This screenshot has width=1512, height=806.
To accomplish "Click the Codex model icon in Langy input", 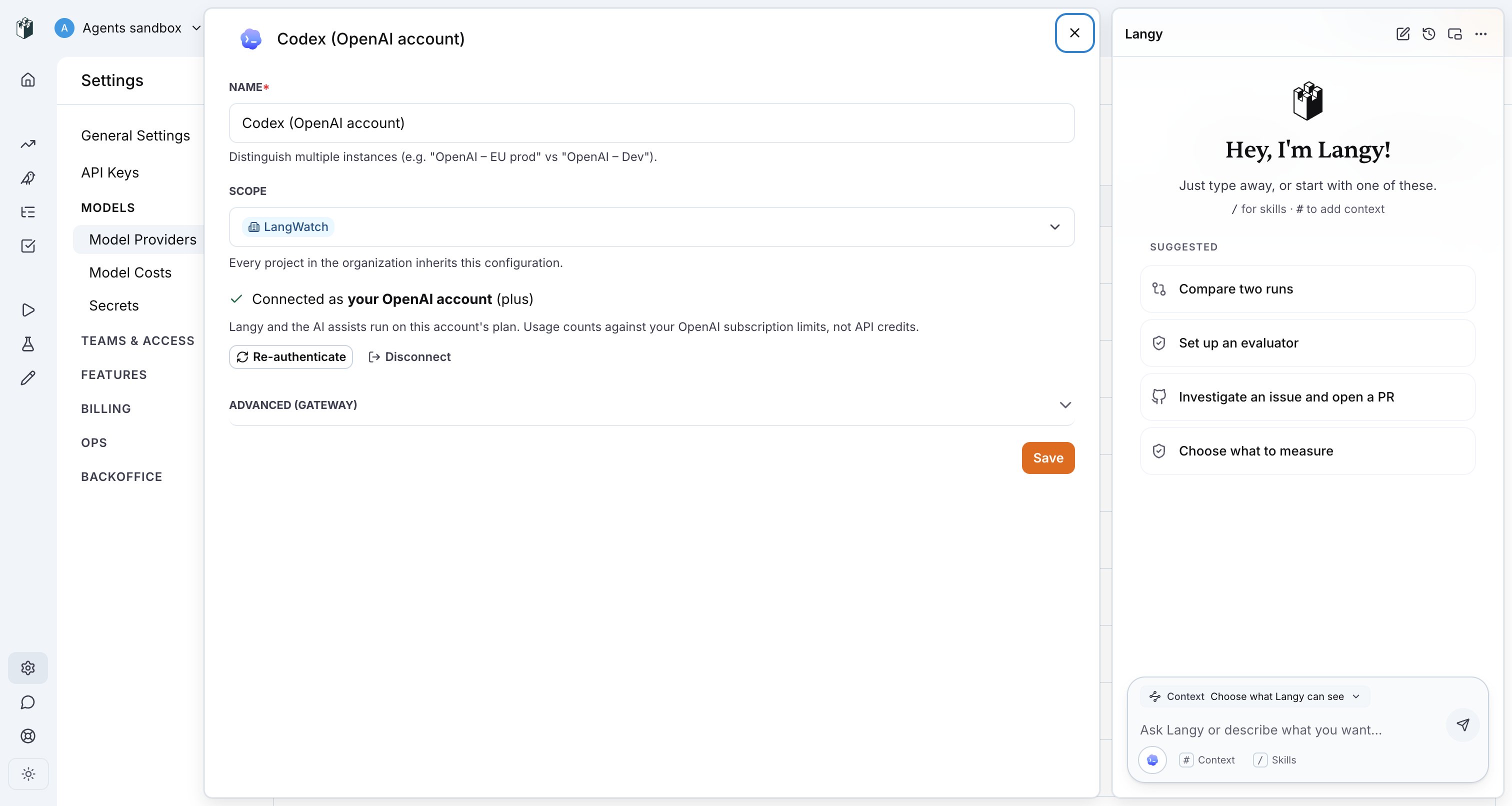I will [1152, 759].
